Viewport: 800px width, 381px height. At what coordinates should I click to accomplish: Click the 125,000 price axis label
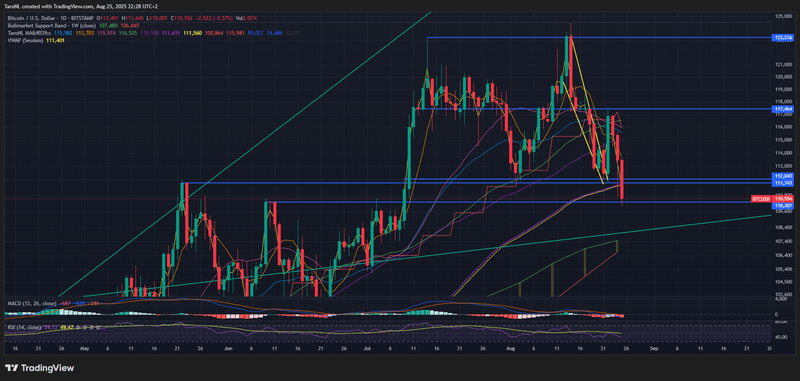(x=783, y=17)
